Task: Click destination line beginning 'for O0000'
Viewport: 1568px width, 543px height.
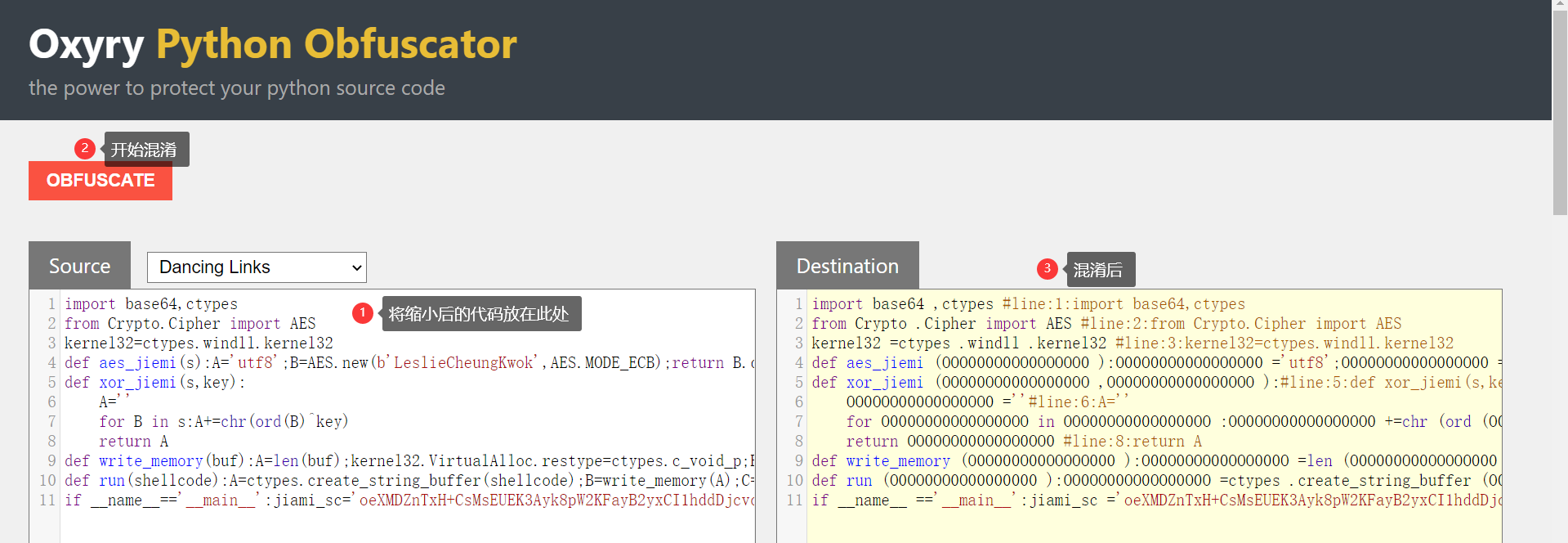Action: 1173,422
